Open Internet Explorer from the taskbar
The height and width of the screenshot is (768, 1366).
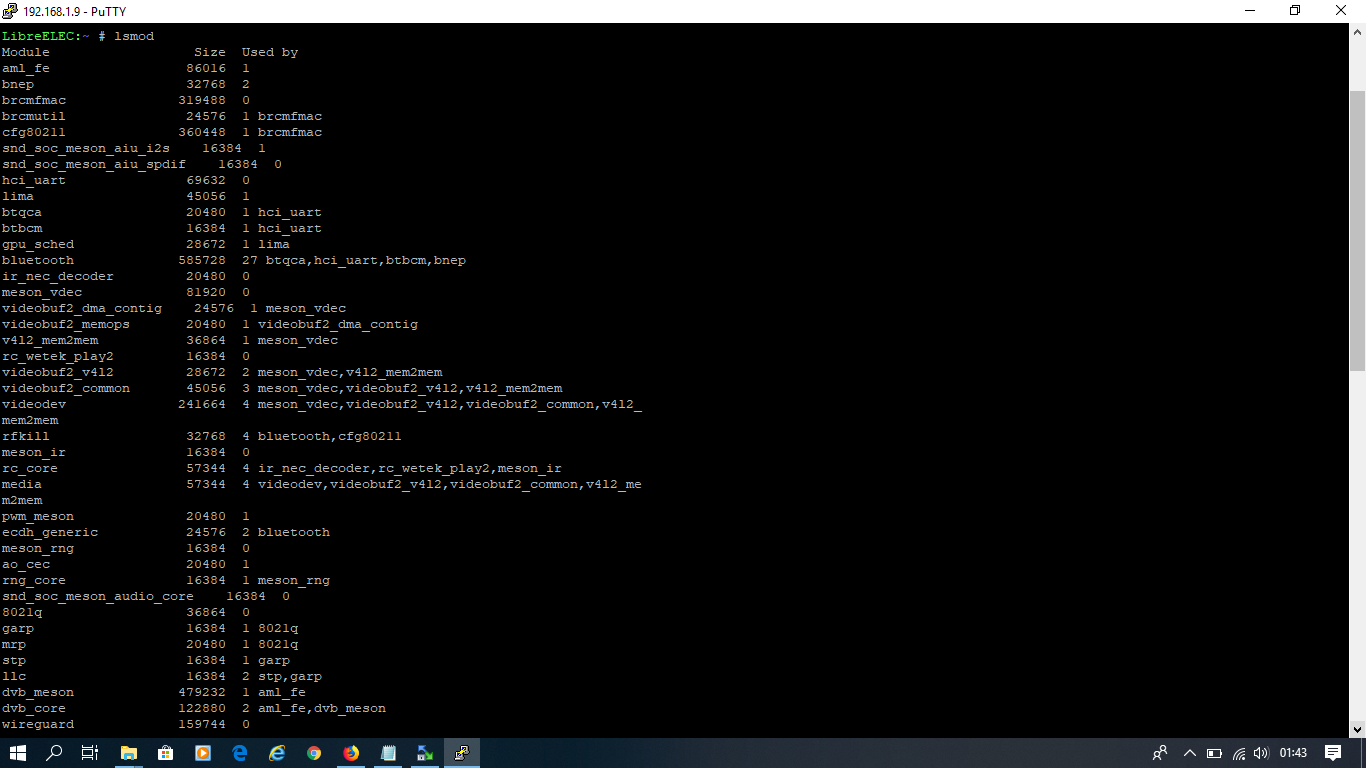point(277,753)
